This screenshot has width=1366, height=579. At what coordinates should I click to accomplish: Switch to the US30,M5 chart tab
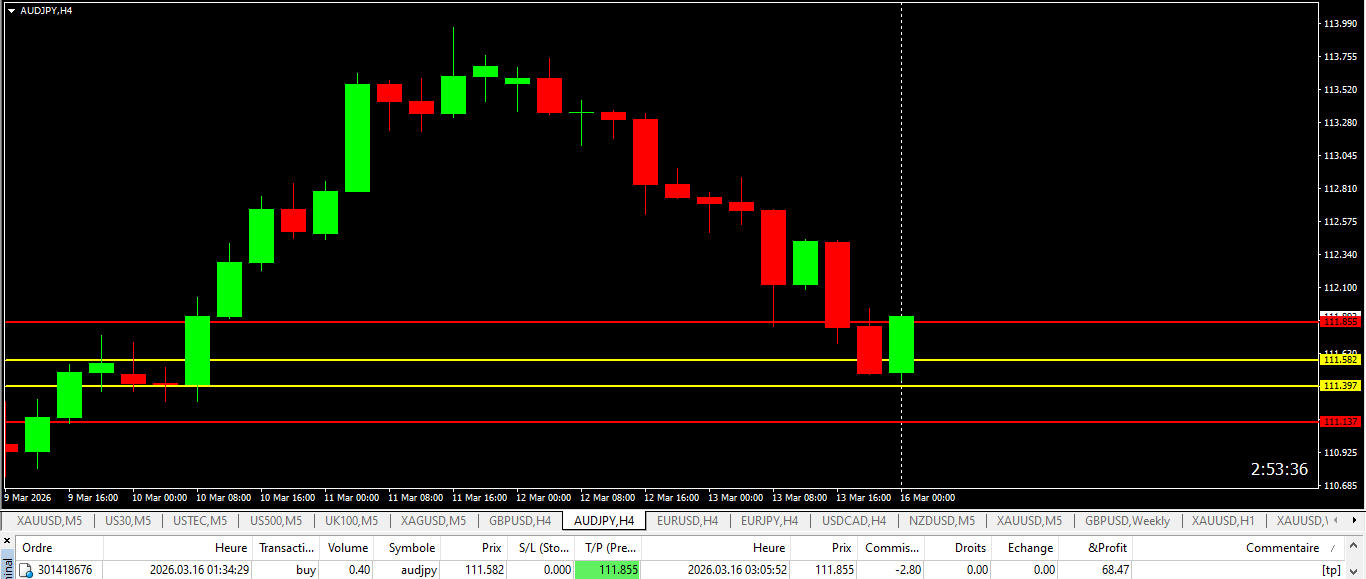(128, 521)
